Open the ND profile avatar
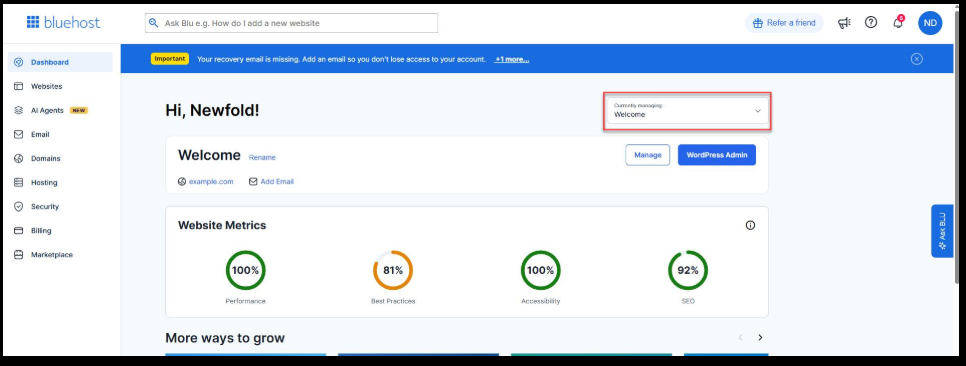 [930, 23]
